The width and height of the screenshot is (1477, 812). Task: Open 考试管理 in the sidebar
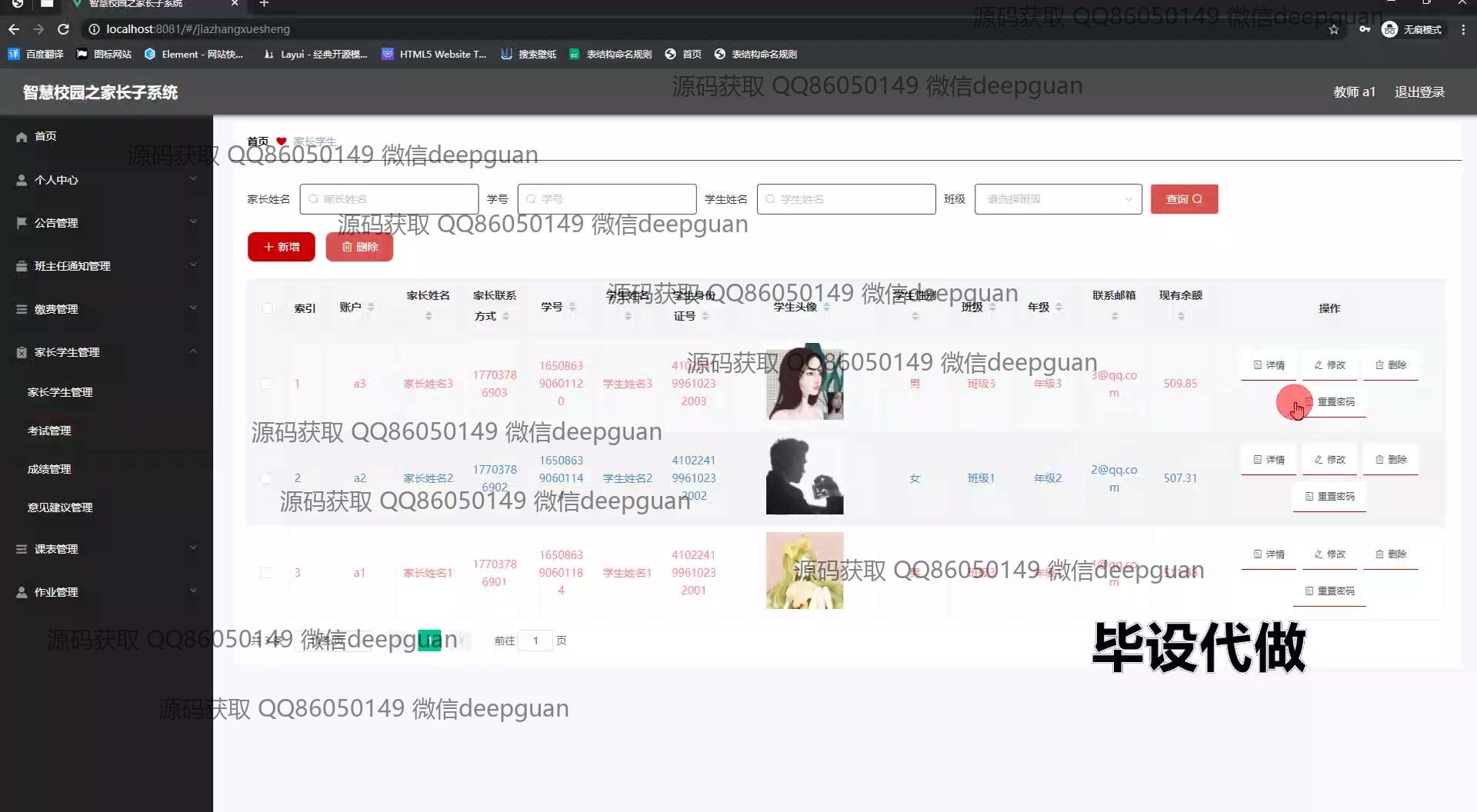[49, 431]
